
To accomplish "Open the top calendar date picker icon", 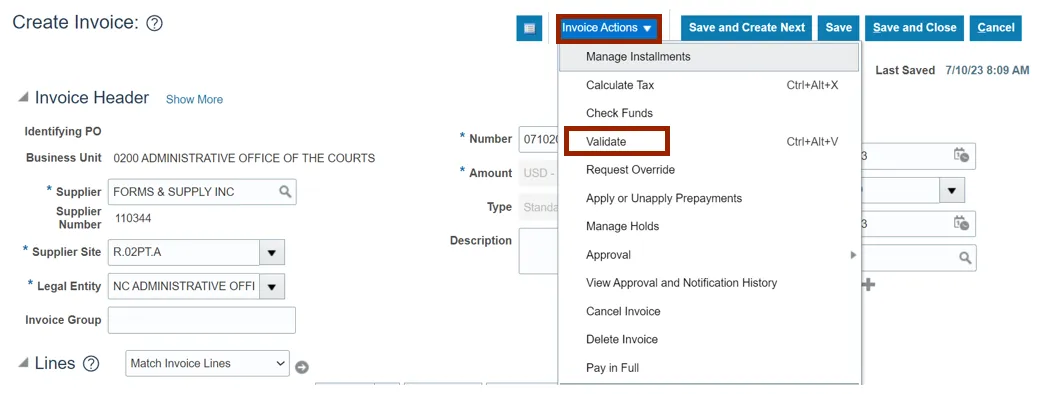I will (961, 155).
